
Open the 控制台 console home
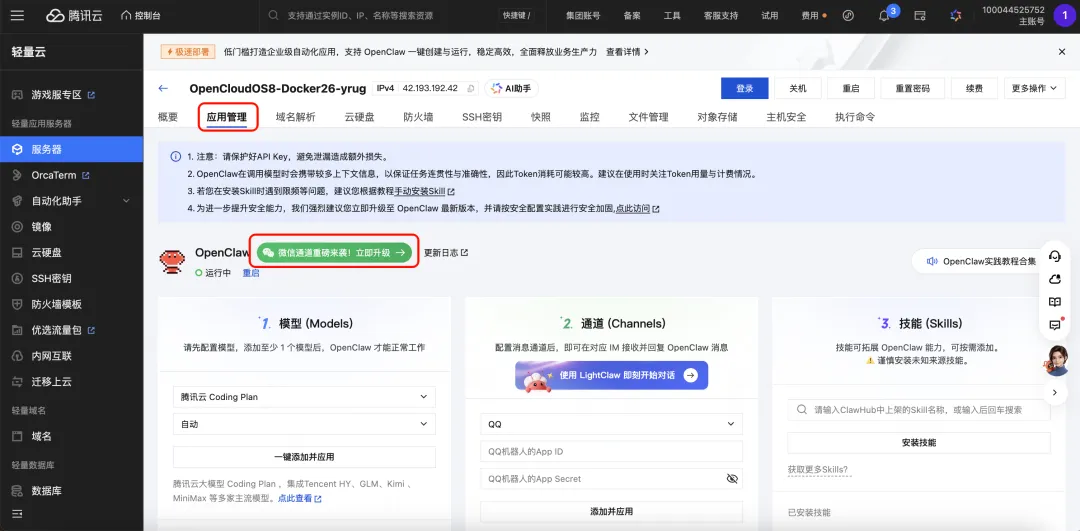pos(141,15)
